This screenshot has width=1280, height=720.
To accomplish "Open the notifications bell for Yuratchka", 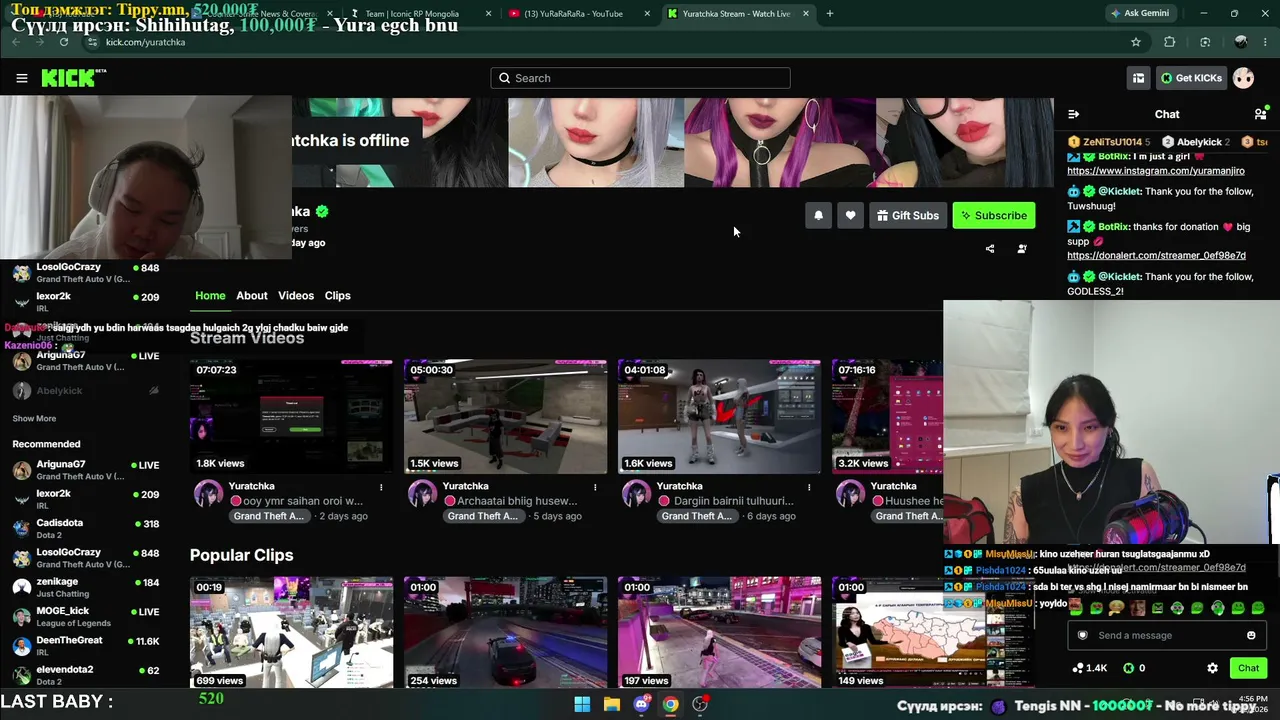I will 818,215.
